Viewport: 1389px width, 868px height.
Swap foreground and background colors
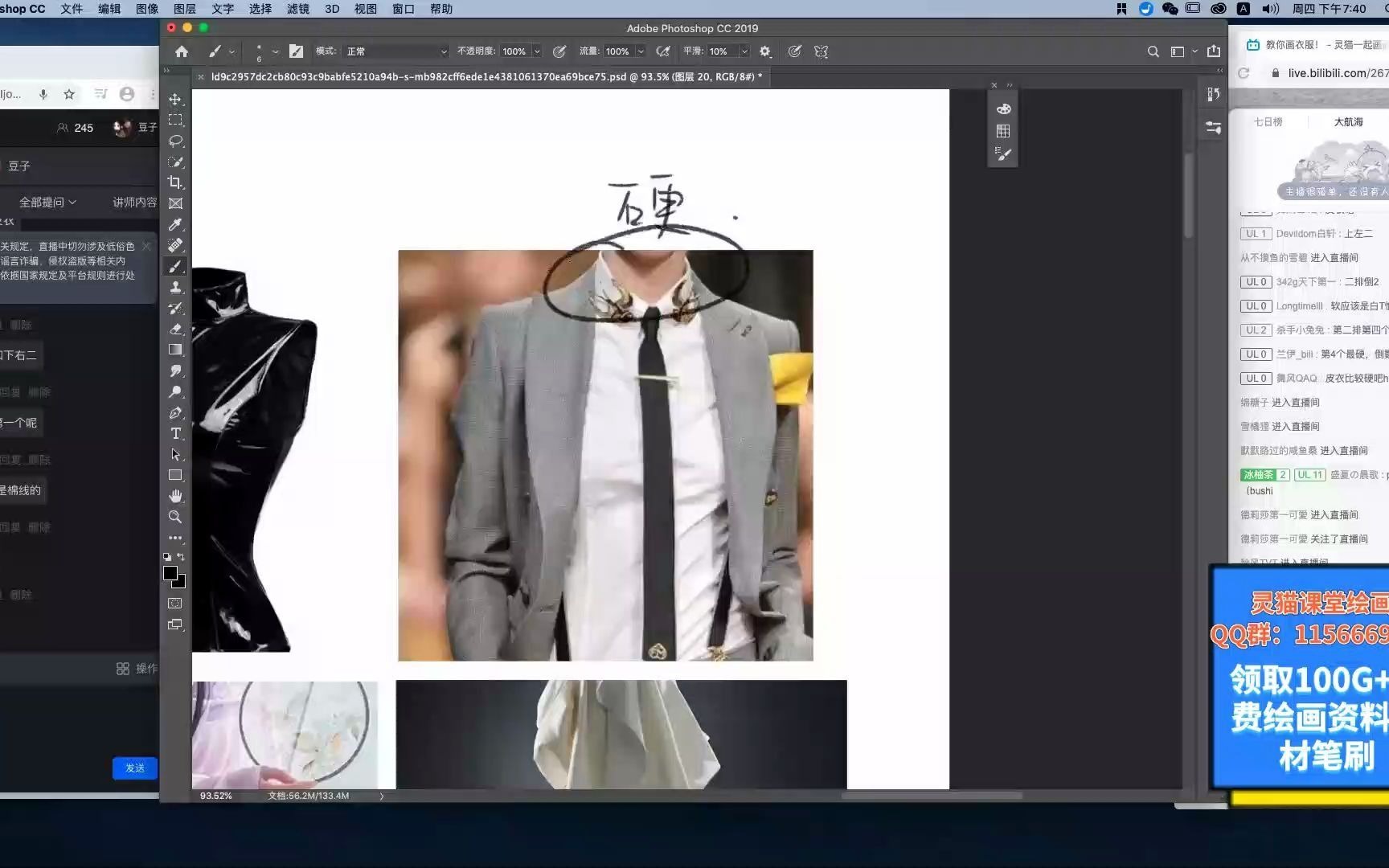tap(181, 556)
